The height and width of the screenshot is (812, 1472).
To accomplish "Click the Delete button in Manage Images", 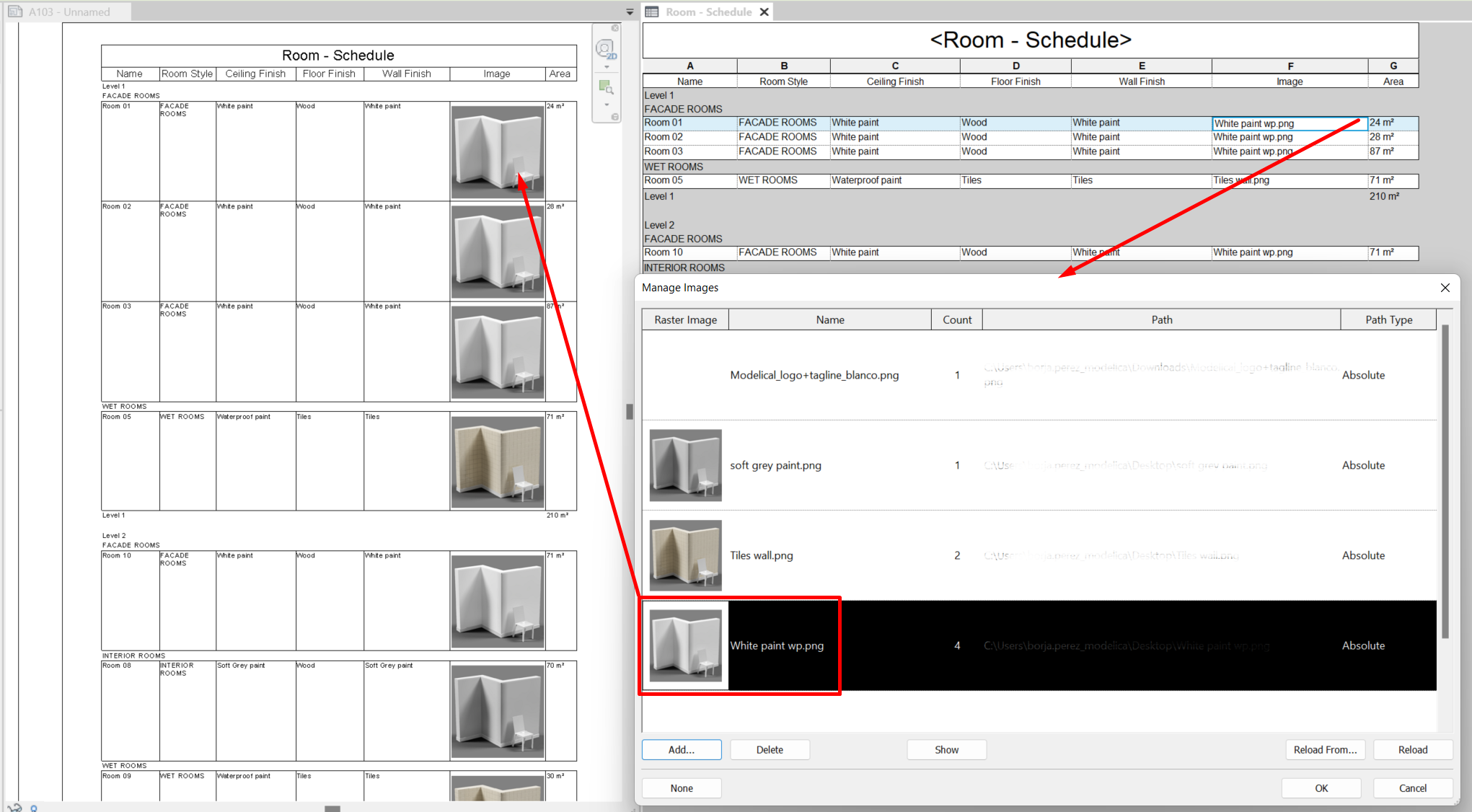I will (770, 750).
